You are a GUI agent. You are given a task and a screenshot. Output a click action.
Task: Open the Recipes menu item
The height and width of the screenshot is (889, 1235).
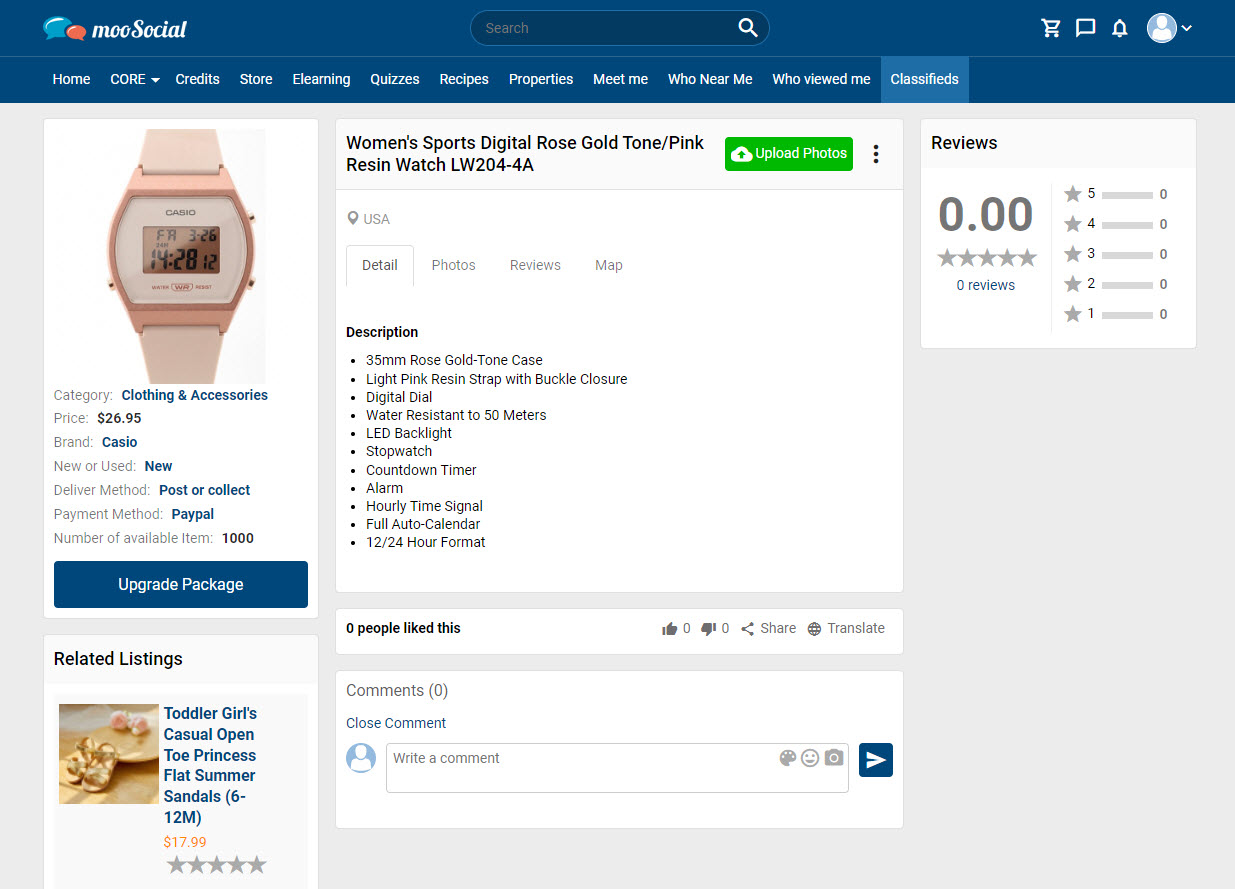464,79
